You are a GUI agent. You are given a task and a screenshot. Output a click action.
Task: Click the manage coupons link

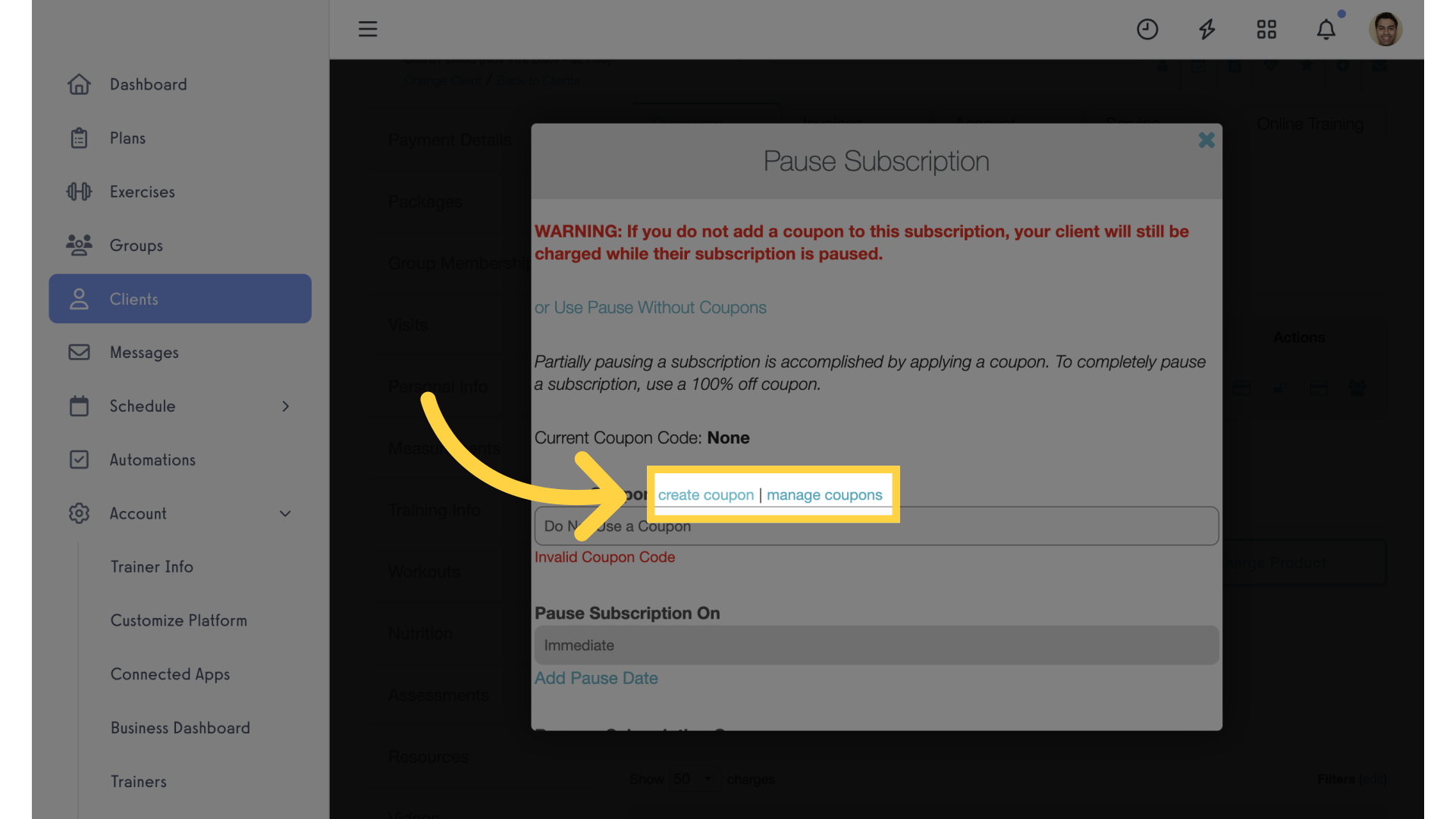coord(824,495)
